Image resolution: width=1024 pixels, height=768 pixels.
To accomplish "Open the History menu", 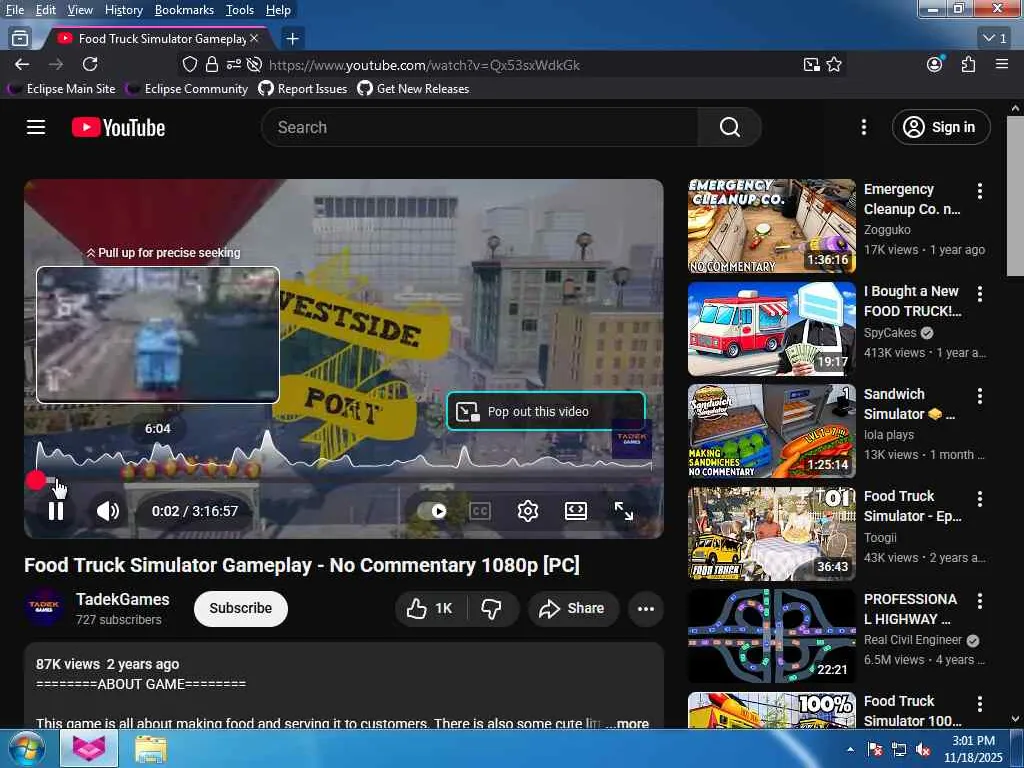I will [123, 10].
